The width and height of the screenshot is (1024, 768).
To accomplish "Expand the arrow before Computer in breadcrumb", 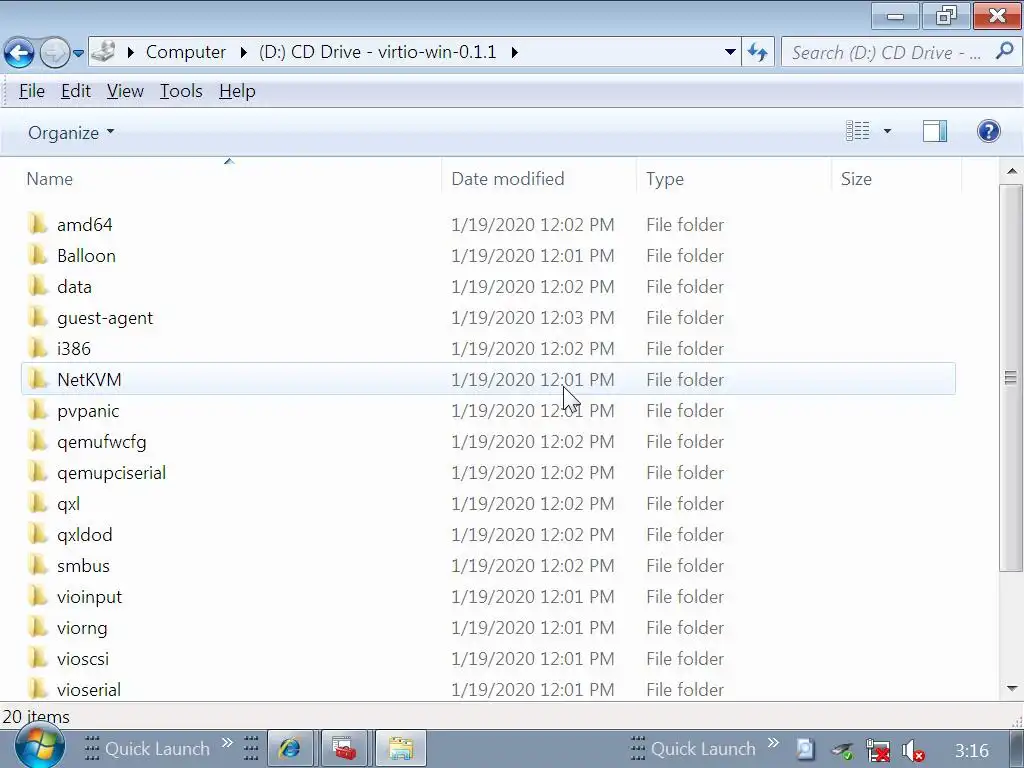I will (x=131, y=52).
